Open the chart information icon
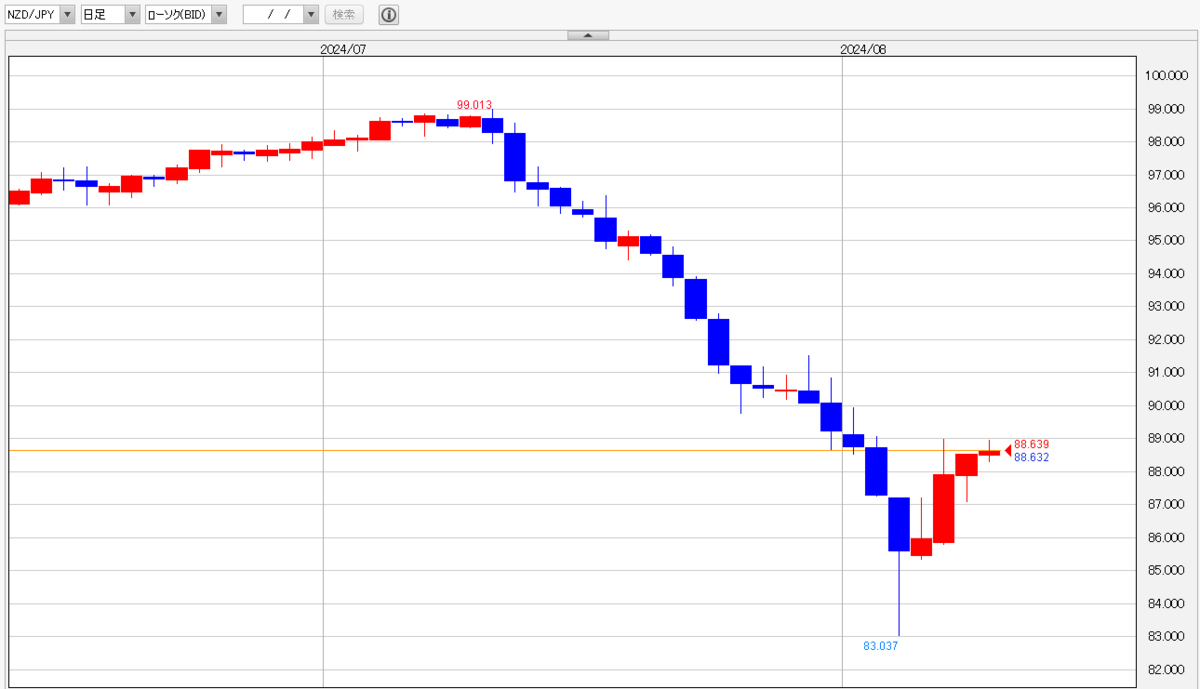This screenshot has height=689, width=1200. [x=388, y=14]
